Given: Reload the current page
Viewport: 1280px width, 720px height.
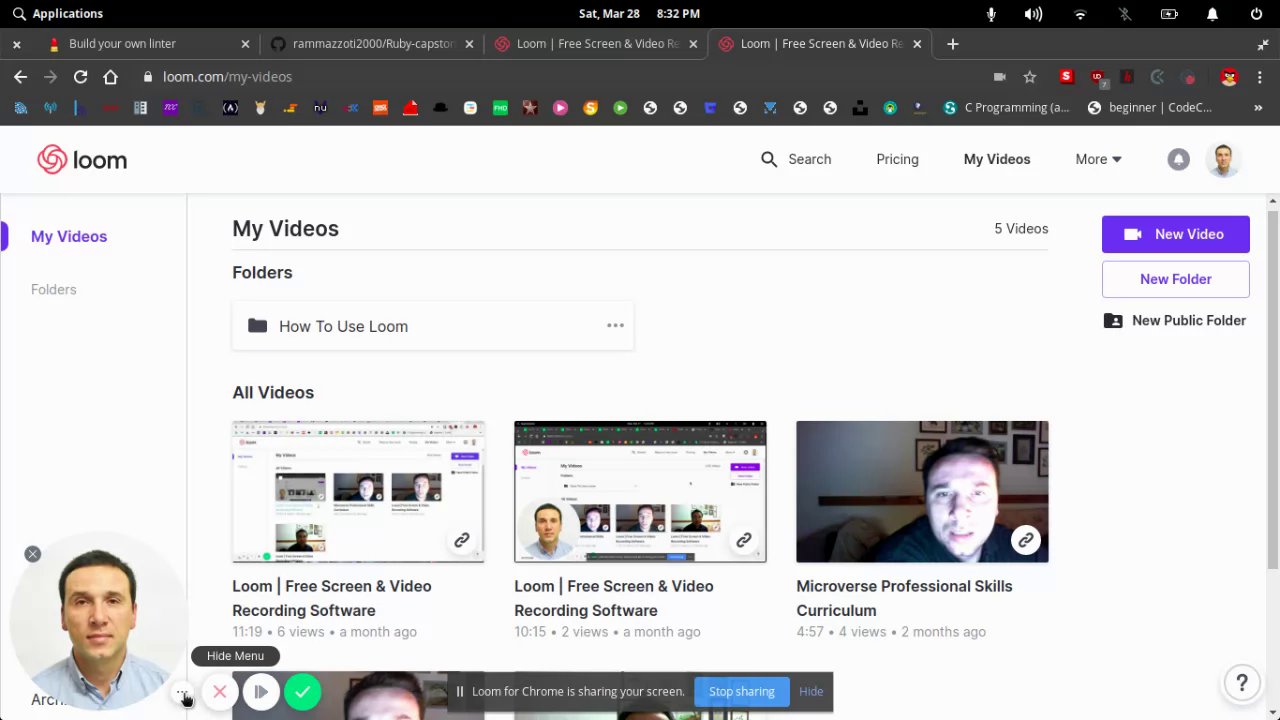Looking at the screenshot, I should click(x=80, y=76).
